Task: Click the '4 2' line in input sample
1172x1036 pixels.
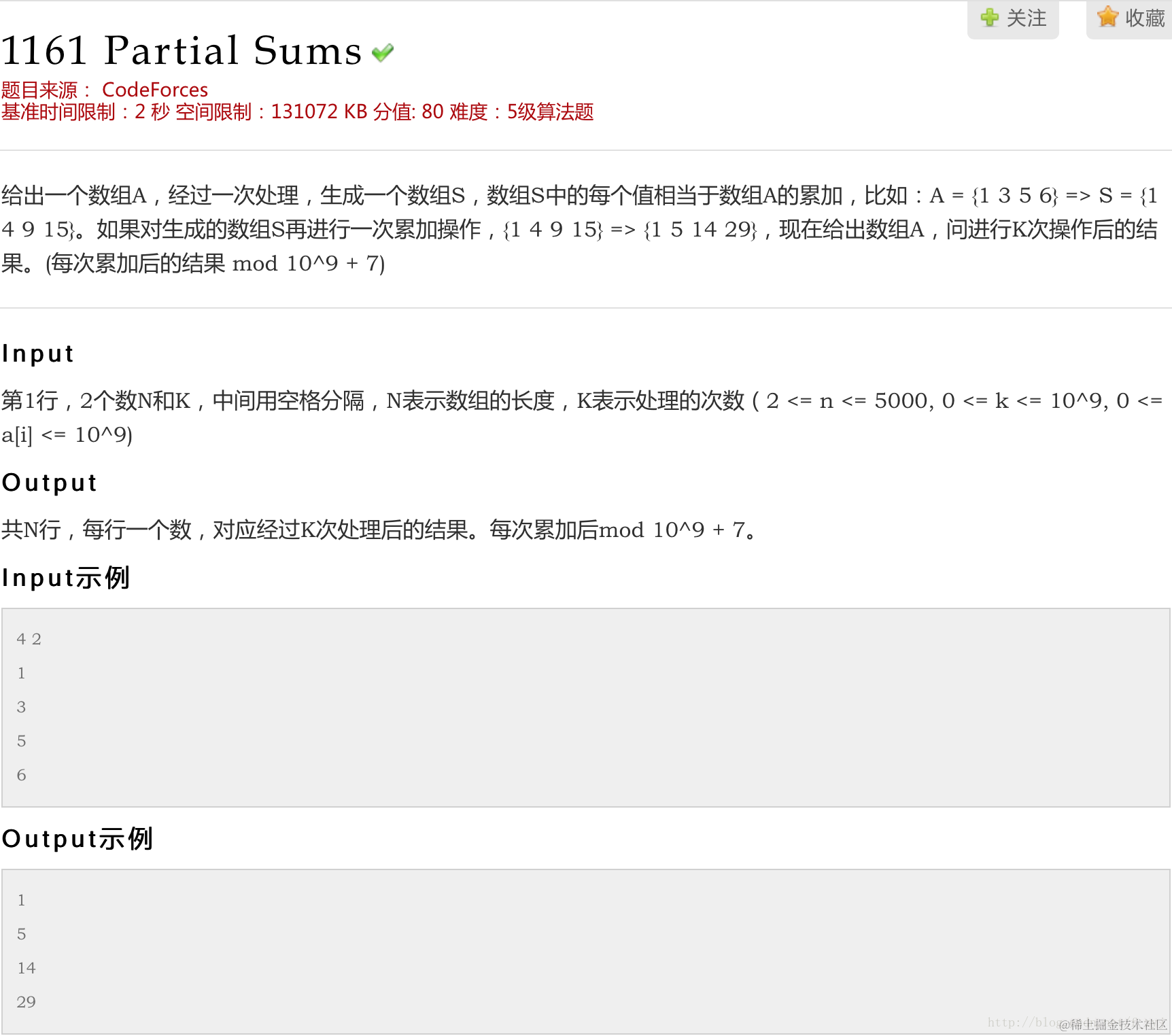Action: click(29, 639)
